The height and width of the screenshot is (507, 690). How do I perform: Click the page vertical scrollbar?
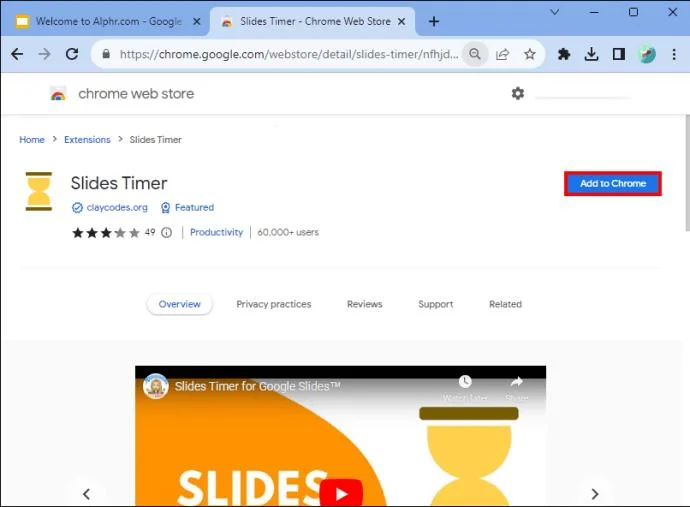point(687,173)
